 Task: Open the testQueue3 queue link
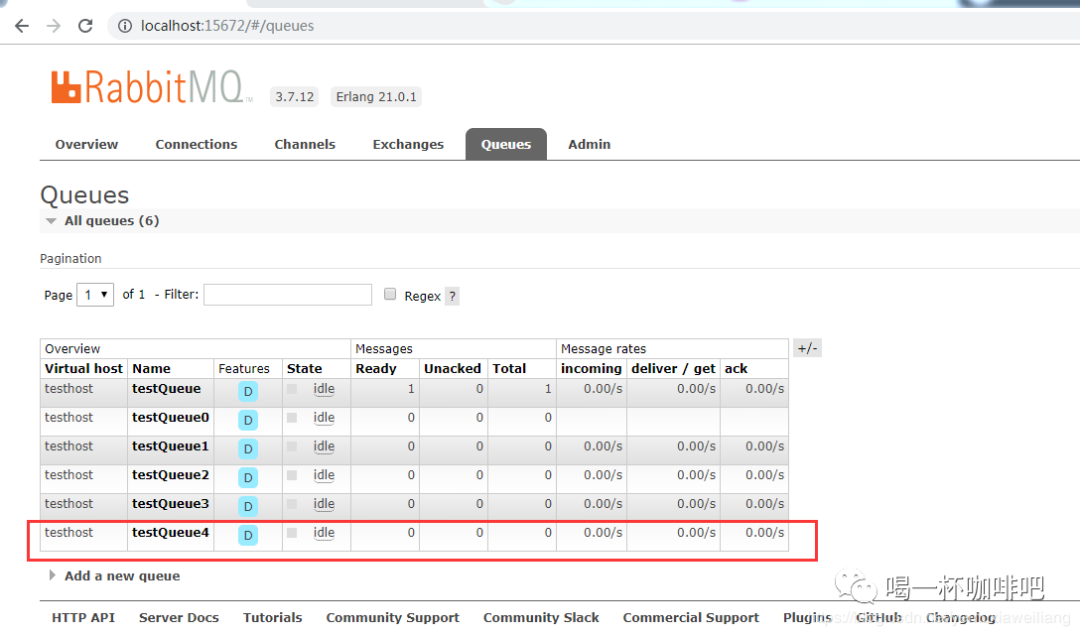171,504
